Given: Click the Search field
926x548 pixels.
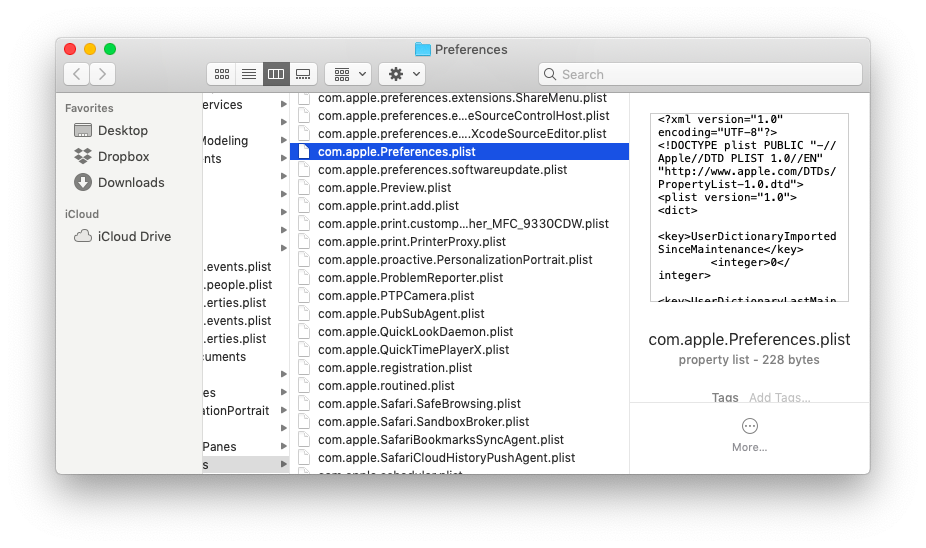Looking at the screenshot, I should pos(700,74).
